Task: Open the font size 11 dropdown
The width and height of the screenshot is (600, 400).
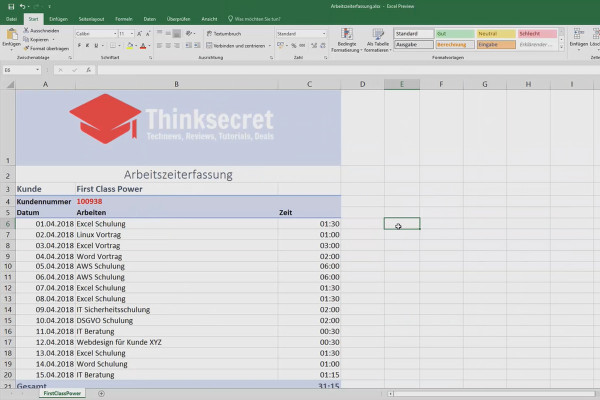Action: tap(132, 34)
